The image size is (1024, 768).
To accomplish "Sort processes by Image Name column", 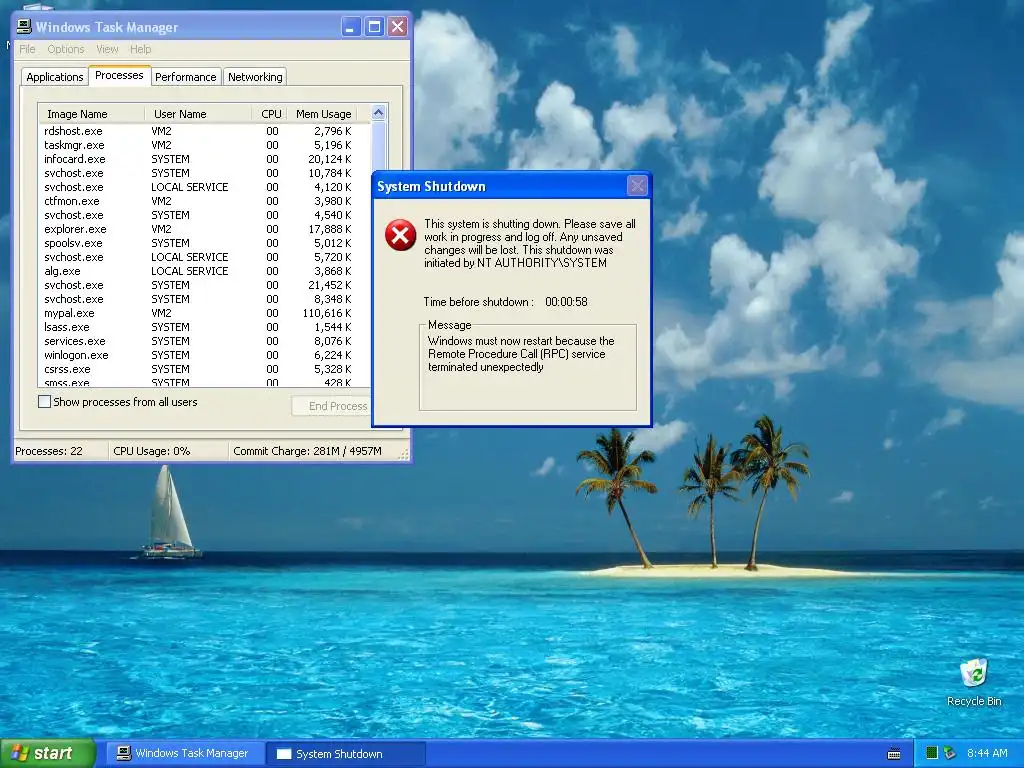I will [91, 114].
